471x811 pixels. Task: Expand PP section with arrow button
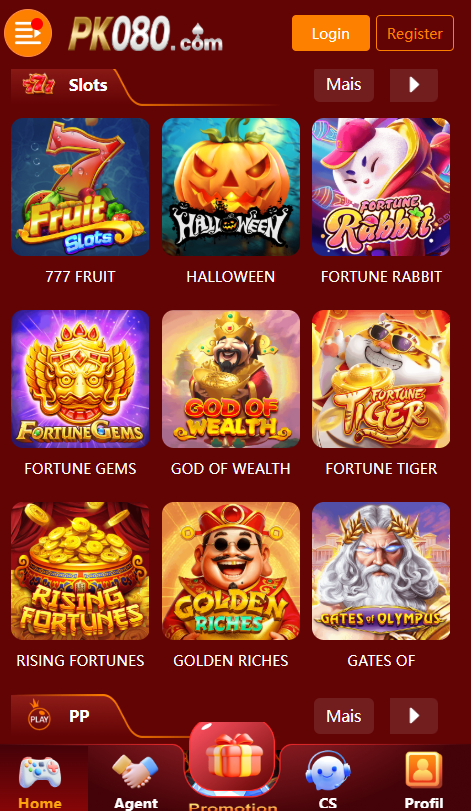coord(414,716)
